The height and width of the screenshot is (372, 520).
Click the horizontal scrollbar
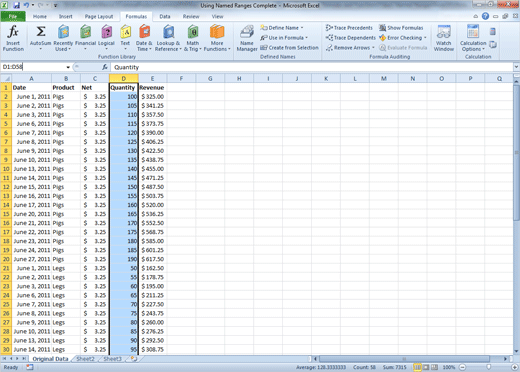(x=404, y=359)
